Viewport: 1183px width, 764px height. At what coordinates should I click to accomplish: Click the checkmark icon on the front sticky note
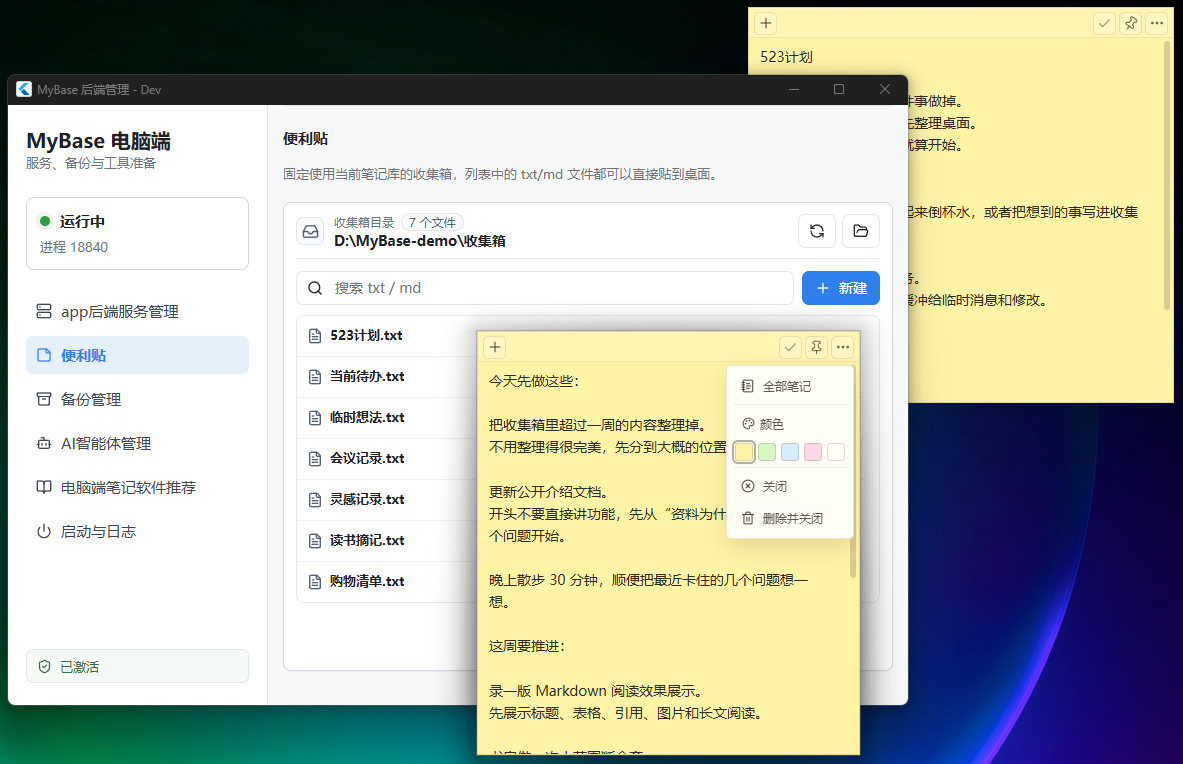coord(790,347)
